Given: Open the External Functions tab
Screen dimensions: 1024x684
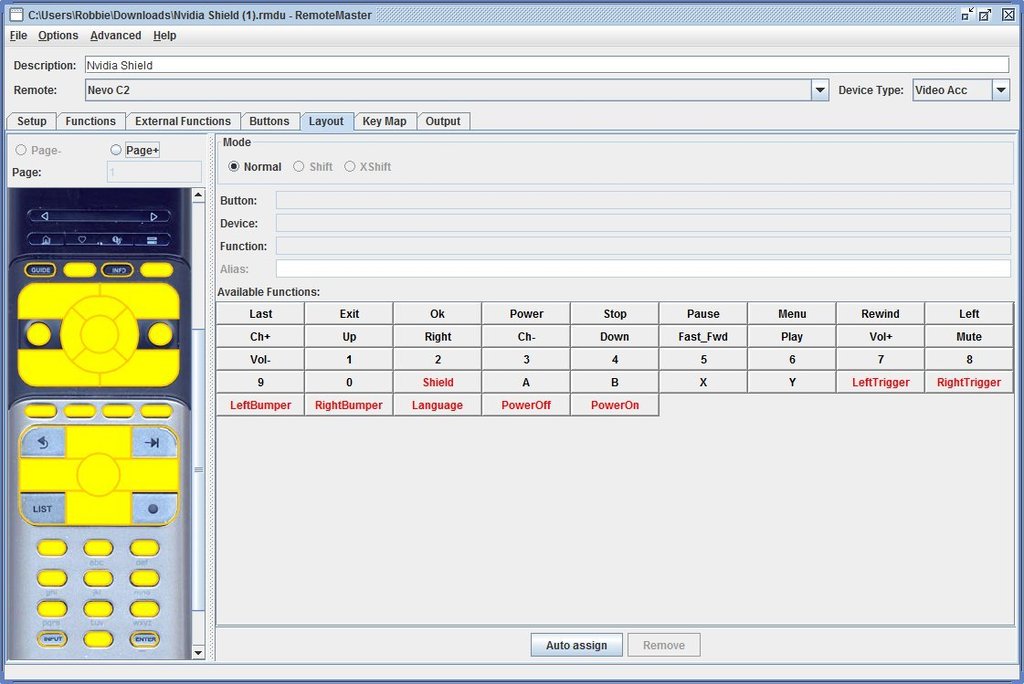Looking at the screenshot, I should pos(183,121).
